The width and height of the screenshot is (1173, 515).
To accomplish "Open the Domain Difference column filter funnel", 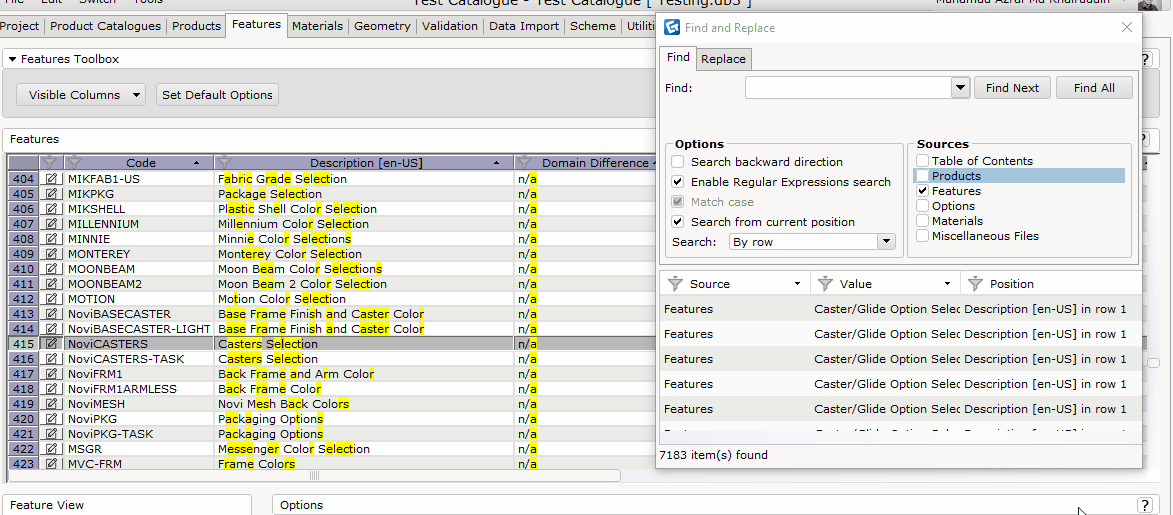I will (x=526, y=162).
